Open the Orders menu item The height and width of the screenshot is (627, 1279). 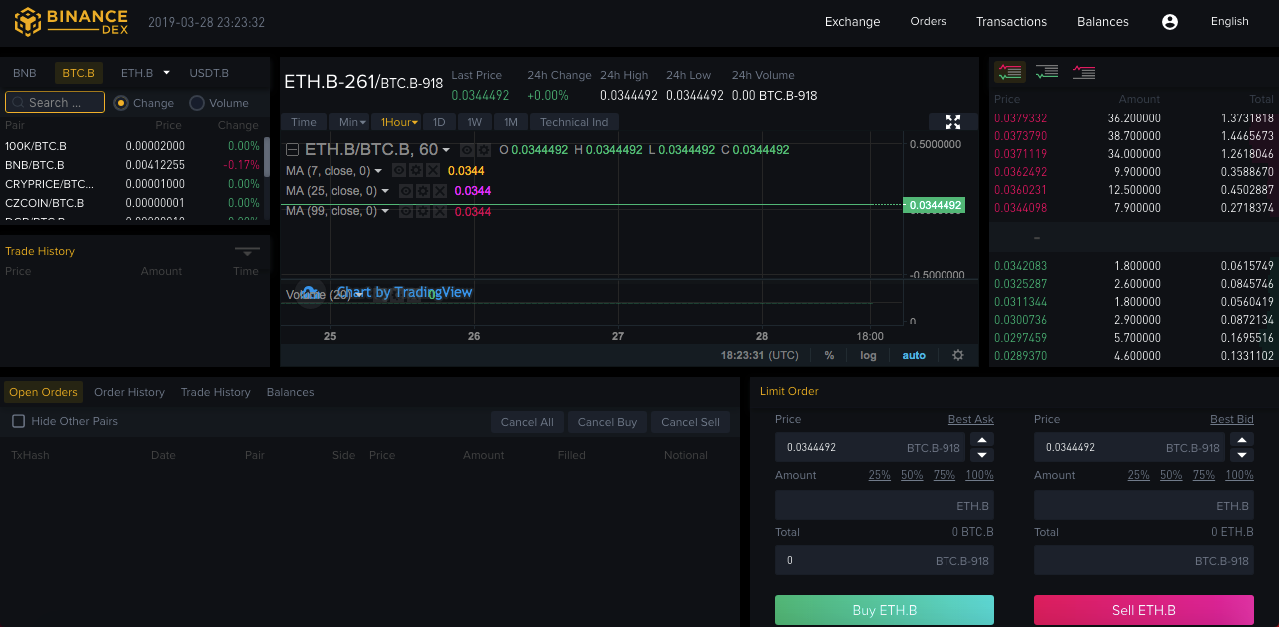click(x=928, y=21)
